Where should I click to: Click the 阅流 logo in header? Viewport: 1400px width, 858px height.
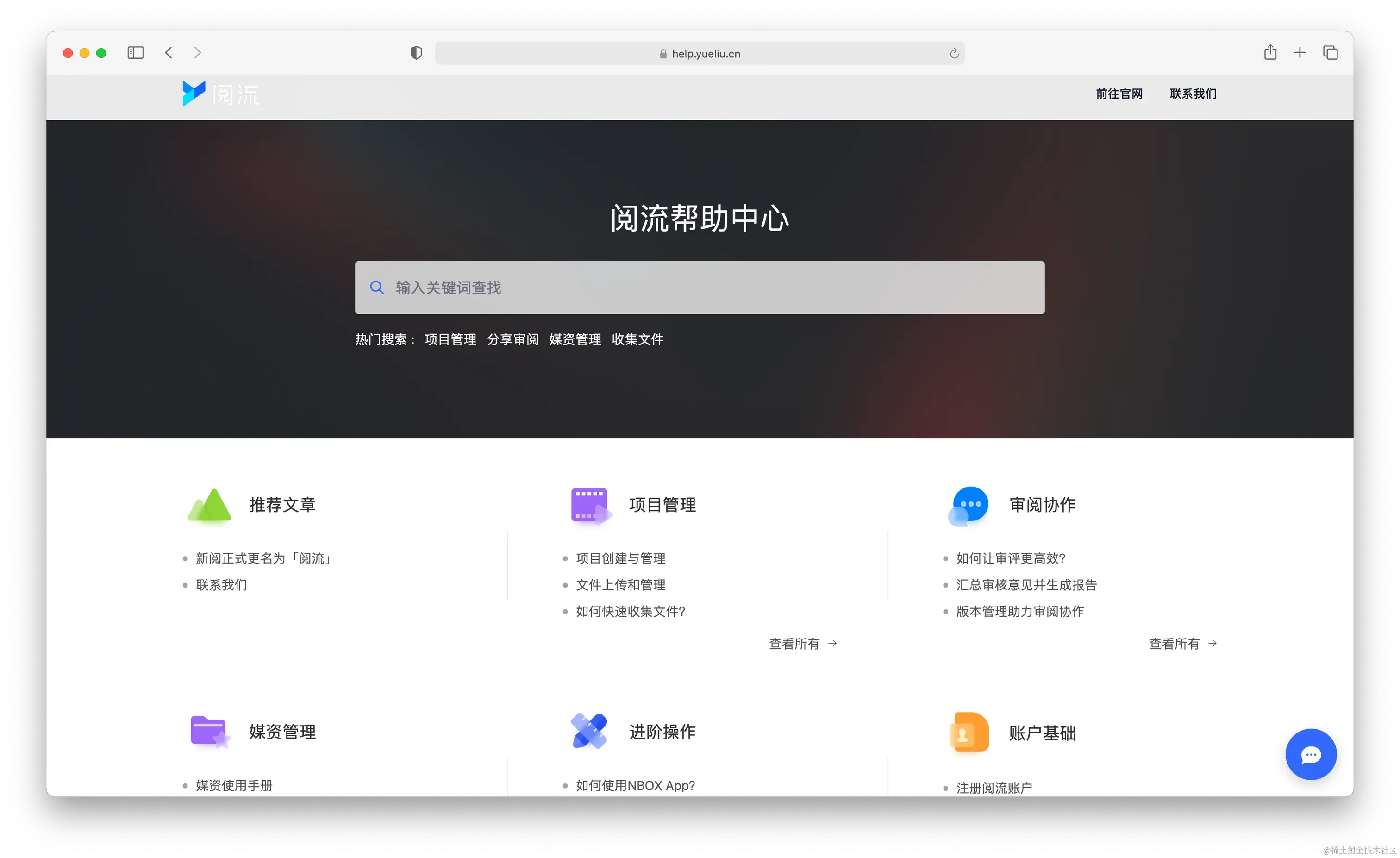click(x=220, y=94)
